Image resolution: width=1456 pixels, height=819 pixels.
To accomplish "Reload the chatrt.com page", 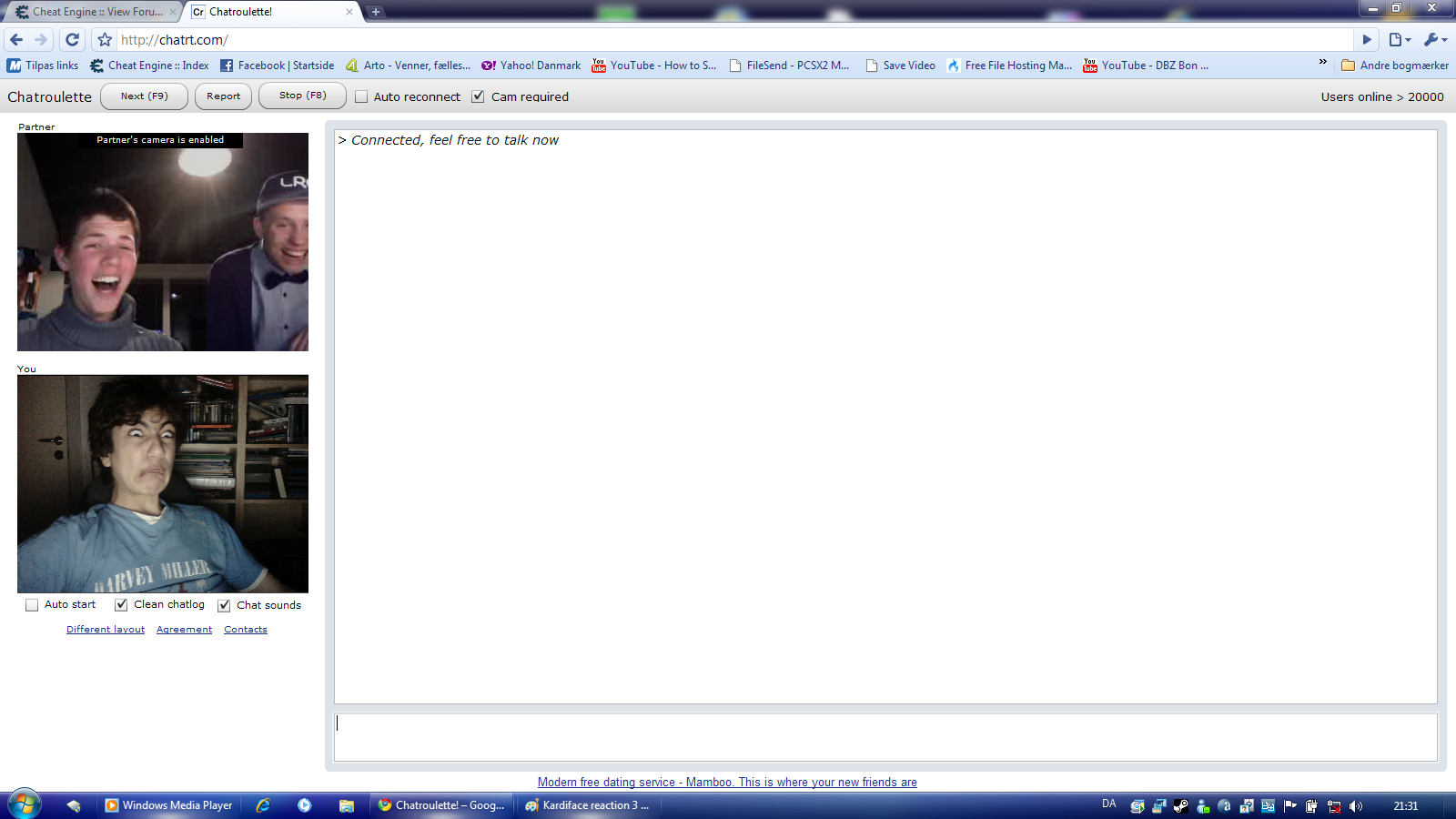I will [73, 39].
